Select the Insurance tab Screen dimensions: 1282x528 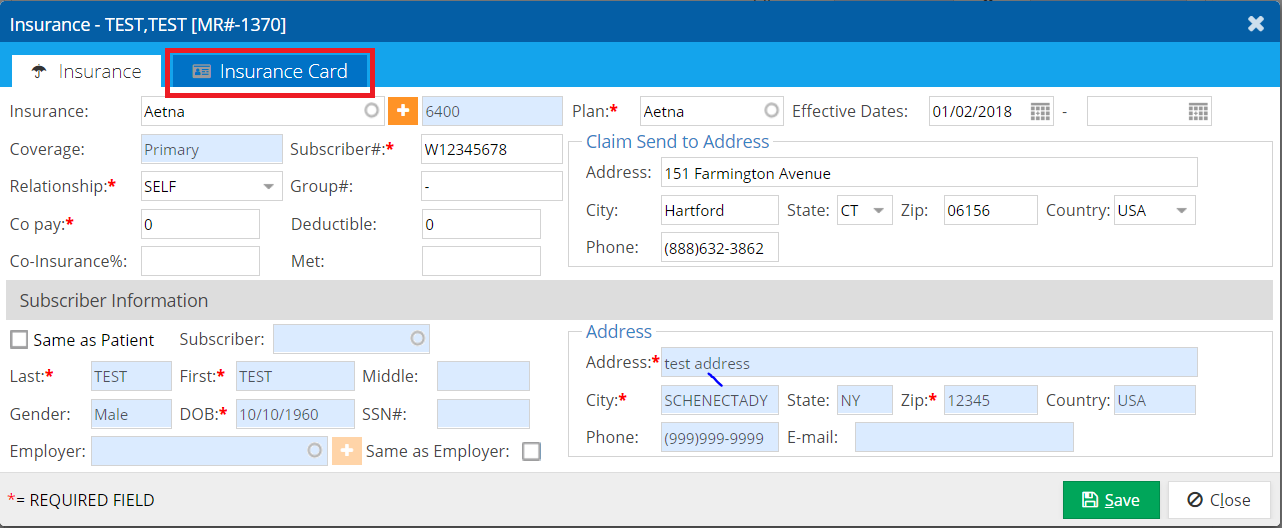coord(86,71)
